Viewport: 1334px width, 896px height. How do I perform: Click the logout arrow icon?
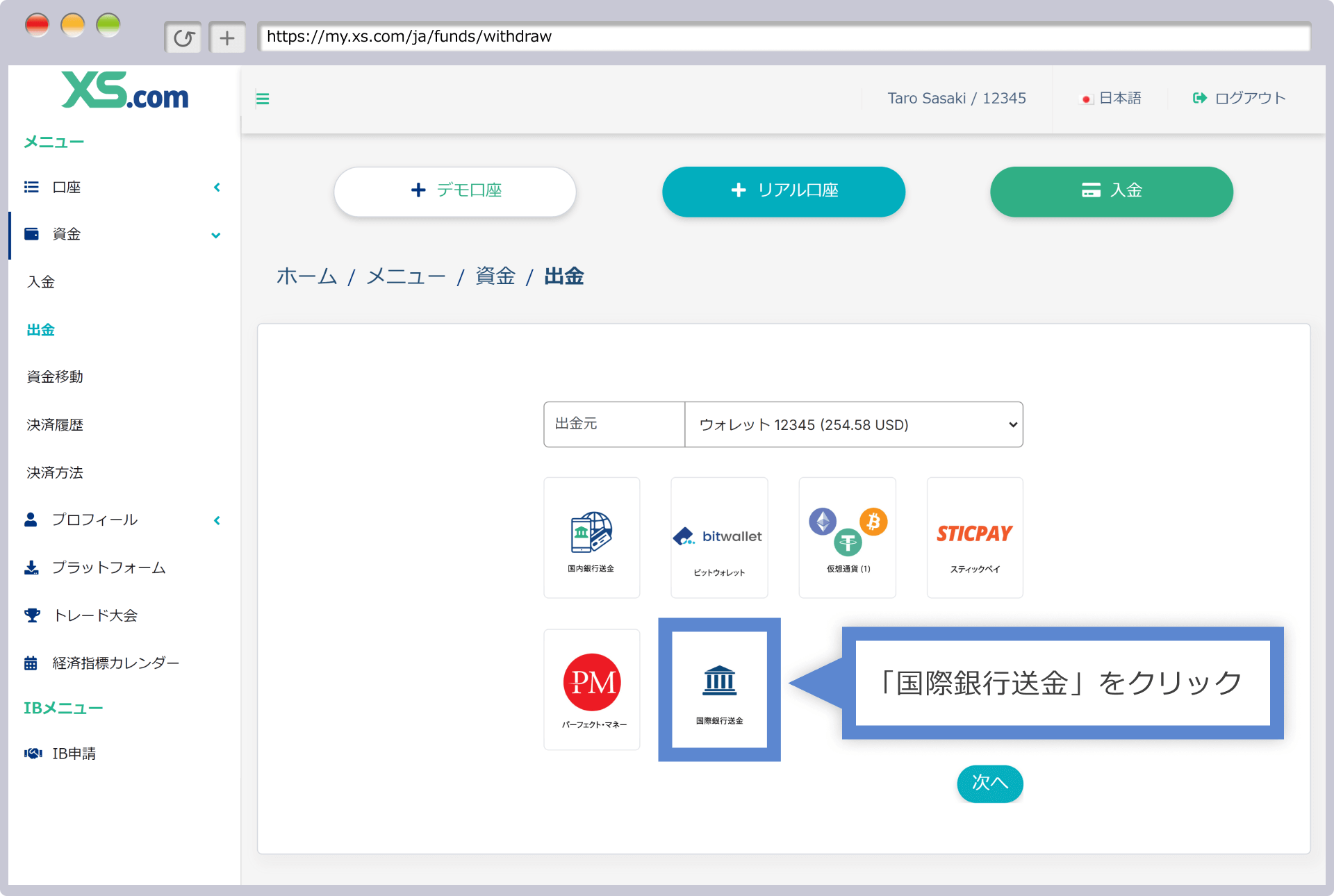click(x=1199, y=98)
